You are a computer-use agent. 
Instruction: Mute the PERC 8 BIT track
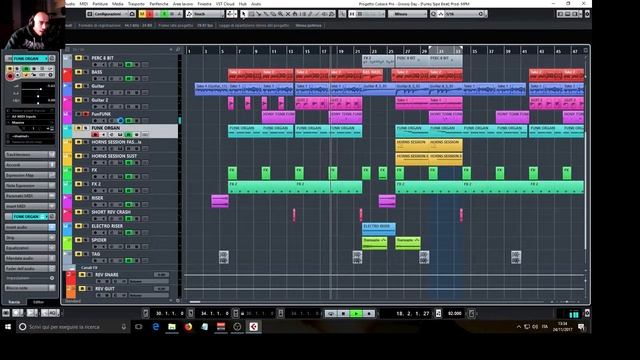pyautogui.click(x=78, y=58)
